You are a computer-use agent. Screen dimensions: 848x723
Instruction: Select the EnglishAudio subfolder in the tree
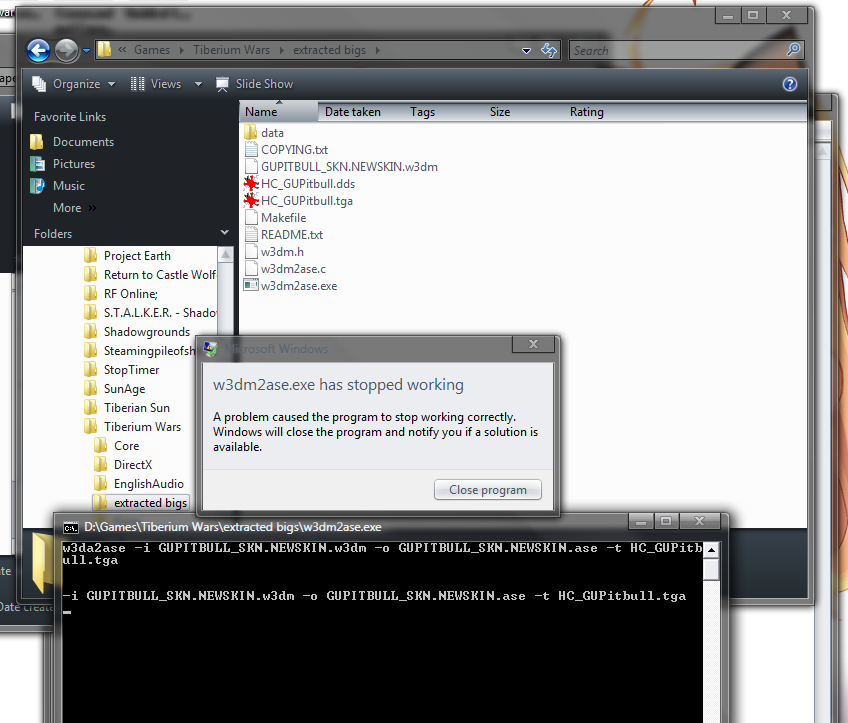(139, 483)
